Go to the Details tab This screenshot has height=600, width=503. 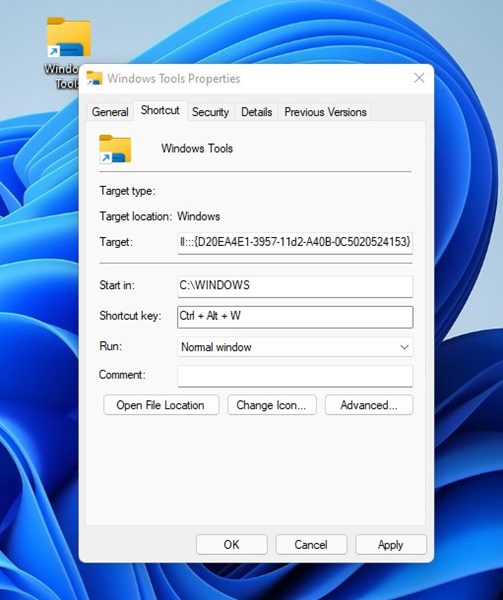[x=257, y=112]
